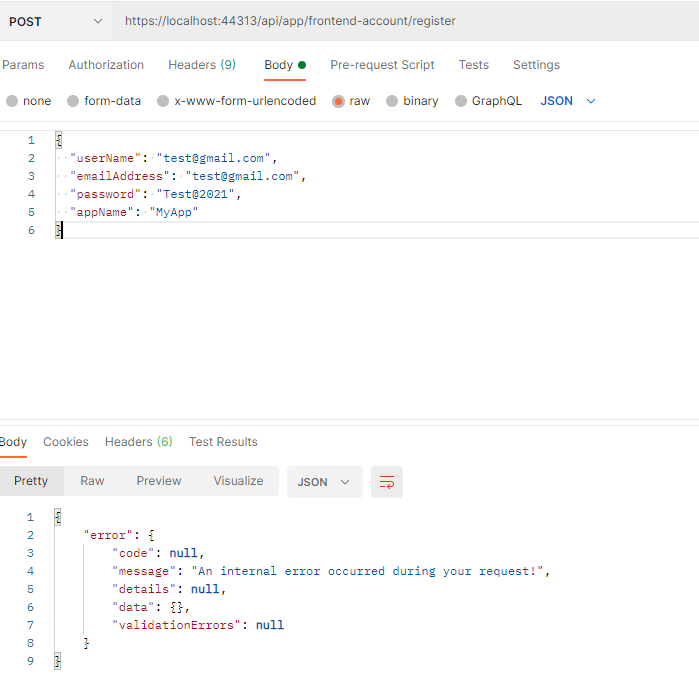Open the response JSON format dropdown
Image resolution: width=699 pixels, height=695 pixels.
coord(325,482)
